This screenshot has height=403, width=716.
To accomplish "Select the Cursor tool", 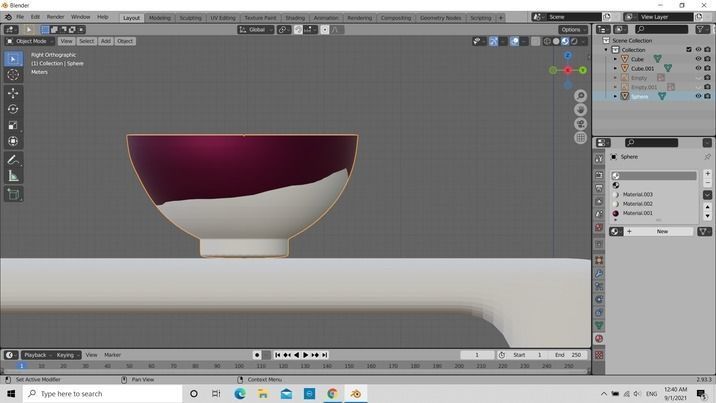I will pos(13,75).
